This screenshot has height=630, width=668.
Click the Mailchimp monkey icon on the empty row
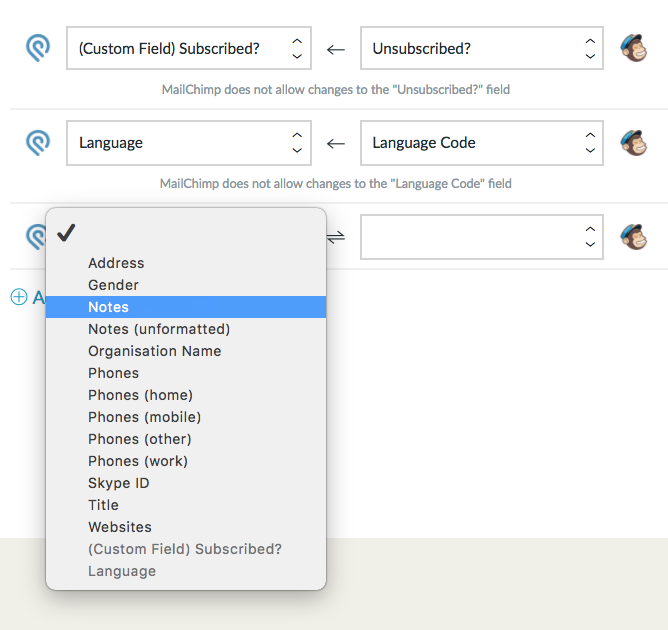(x=633, y=236)
